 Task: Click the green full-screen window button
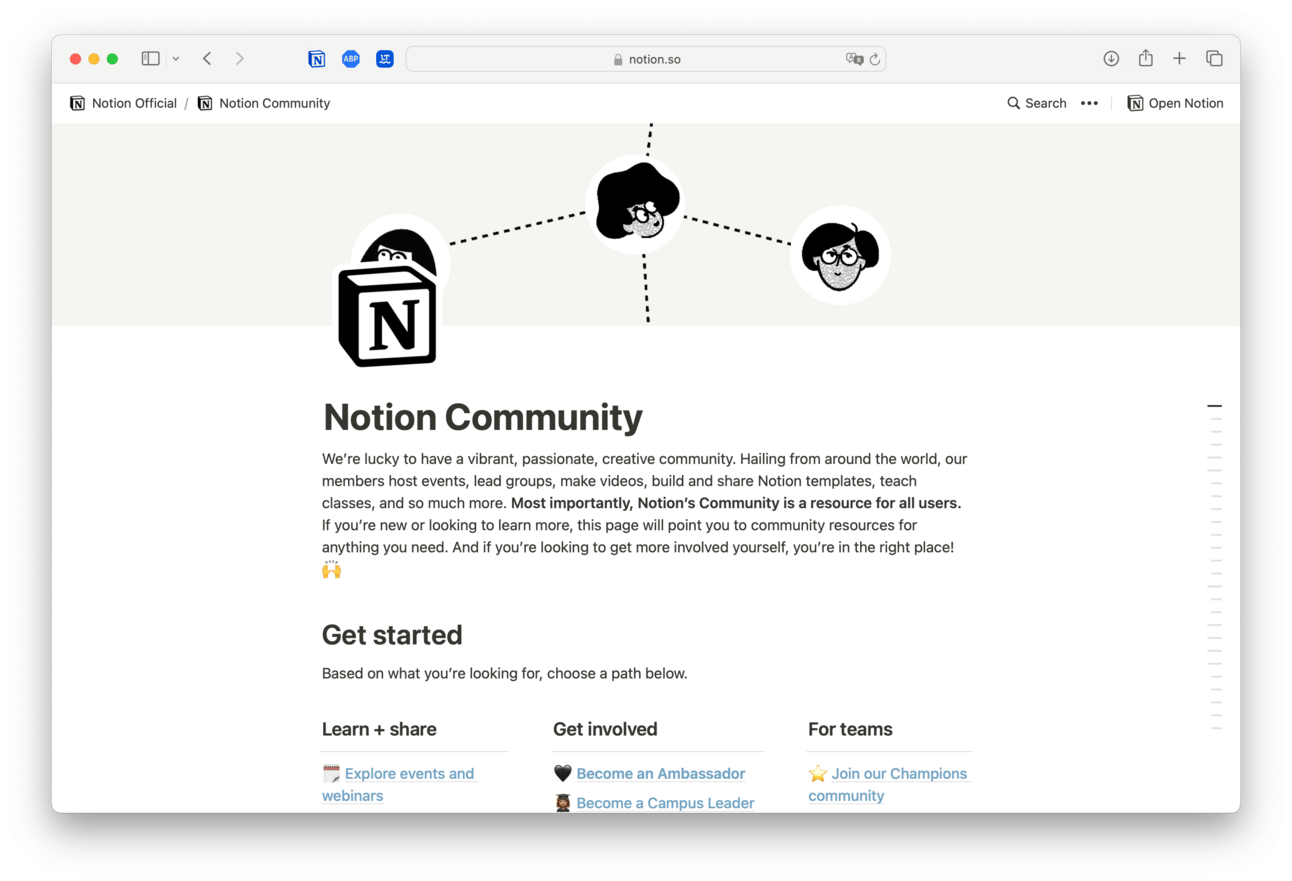pos(112,59)
